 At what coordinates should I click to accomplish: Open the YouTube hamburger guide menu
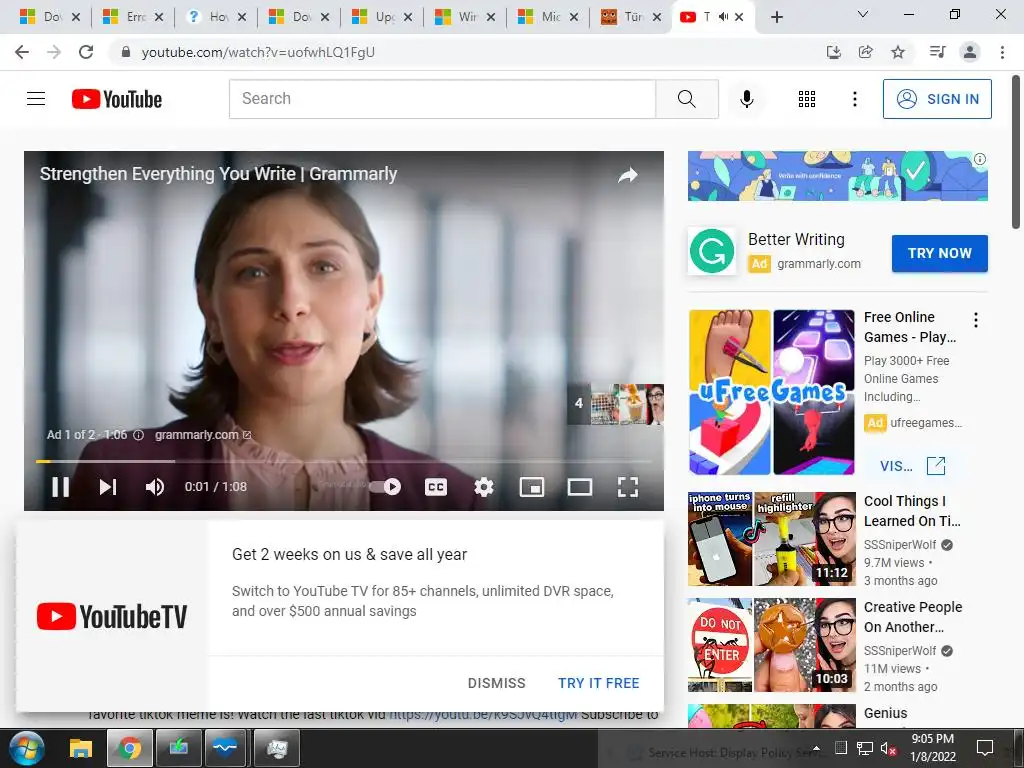tap(36, 99)
